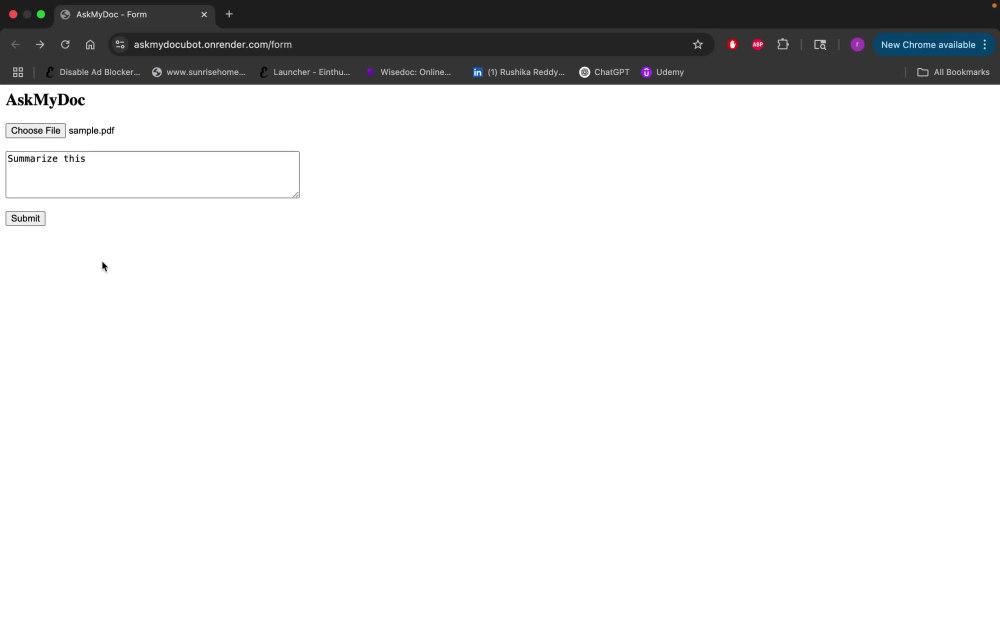Open the red hand ad blocker extension

pos(733,45)
